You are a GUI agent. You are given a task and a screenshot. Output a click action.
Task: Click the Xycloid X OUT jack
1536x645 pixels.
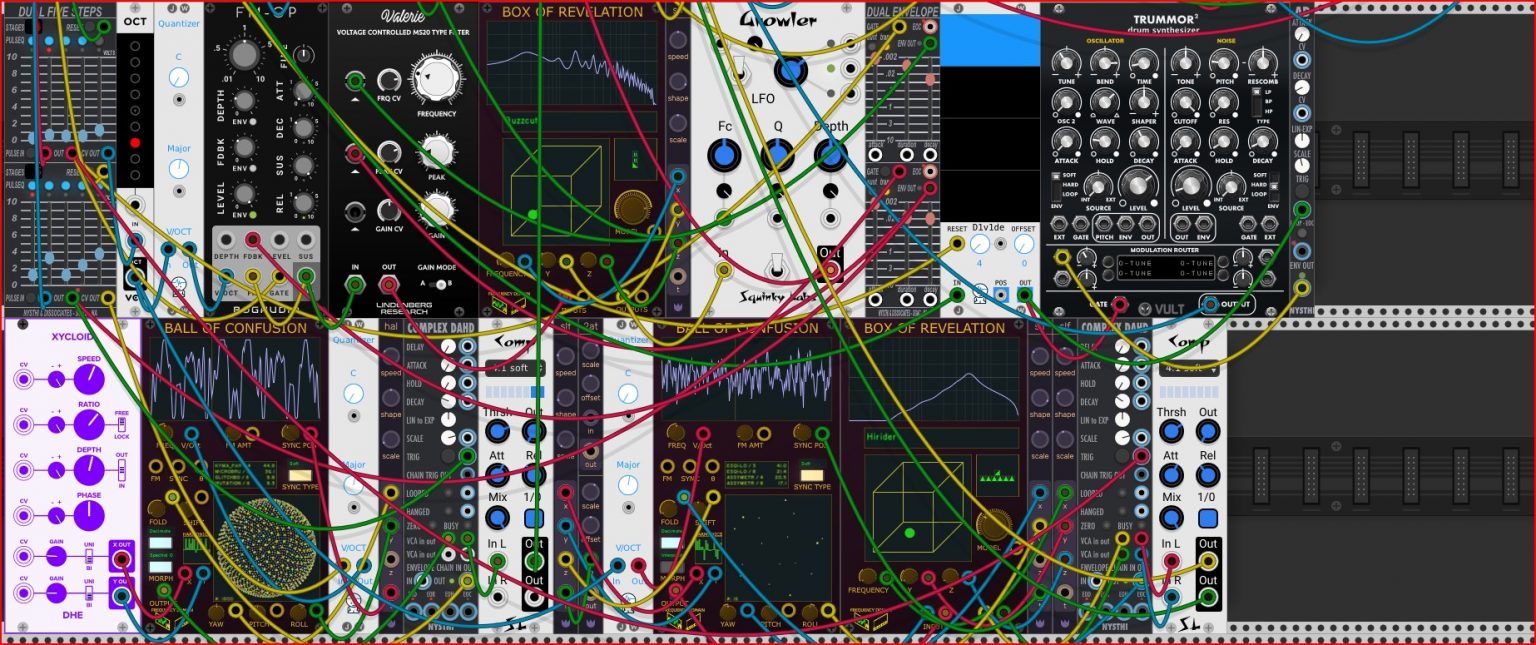(x=121, y=557)
